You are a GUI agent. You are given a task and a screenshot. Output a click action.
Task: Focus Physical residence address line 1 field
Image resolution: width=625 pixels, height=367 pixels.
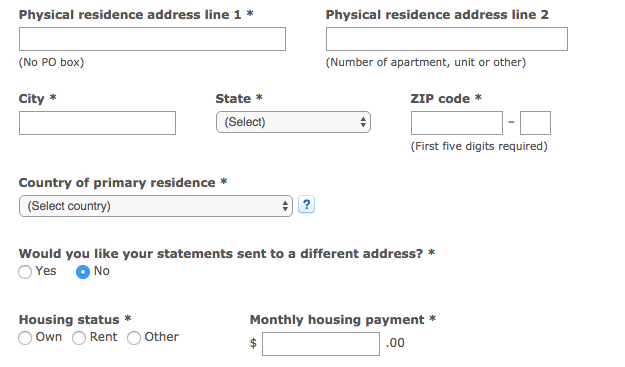[152, 39]
